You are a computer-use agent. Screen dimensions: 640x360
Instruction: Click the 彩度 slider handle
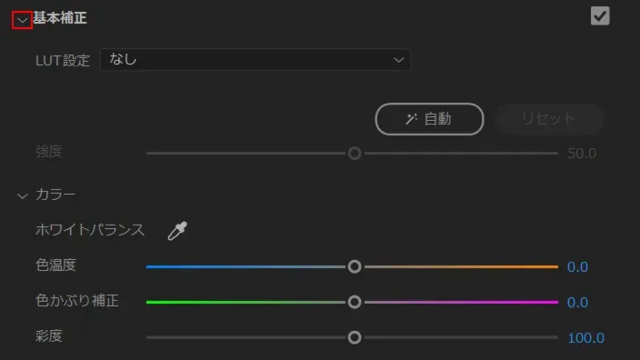[x=354, y=338]
